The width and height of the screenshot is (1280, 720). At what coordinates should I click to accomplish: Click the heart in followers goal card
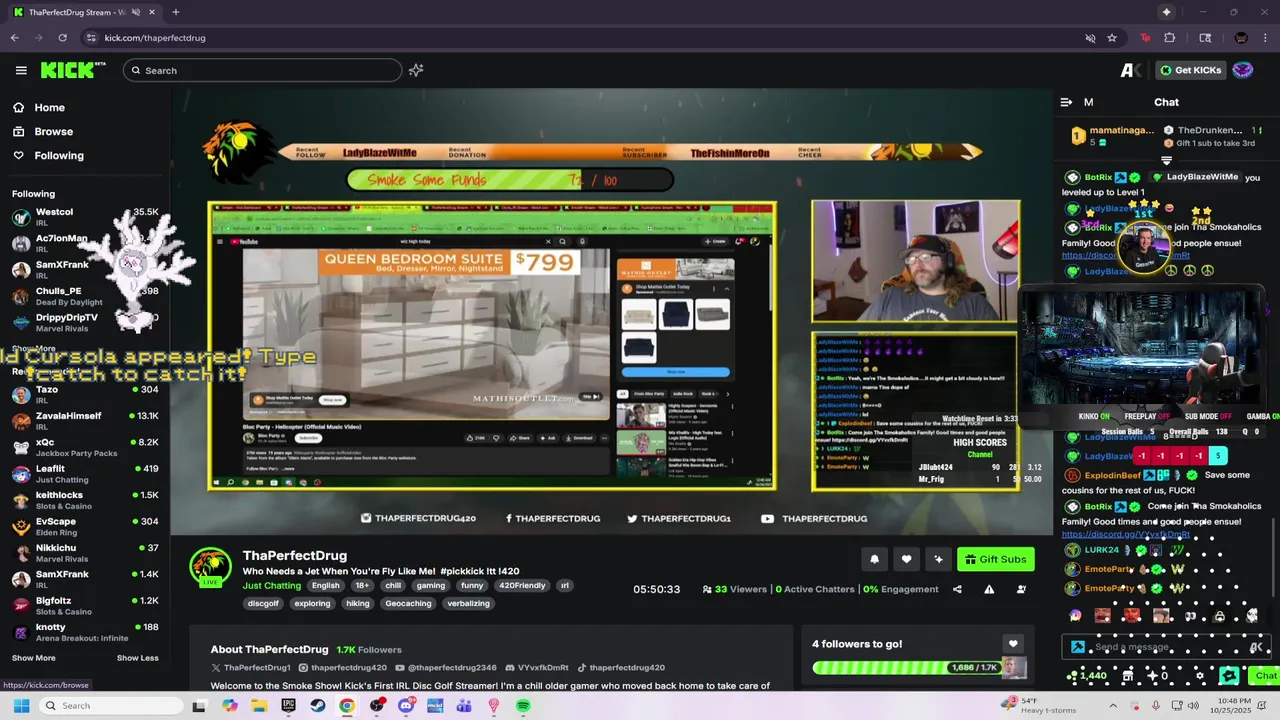point(1013,644)
